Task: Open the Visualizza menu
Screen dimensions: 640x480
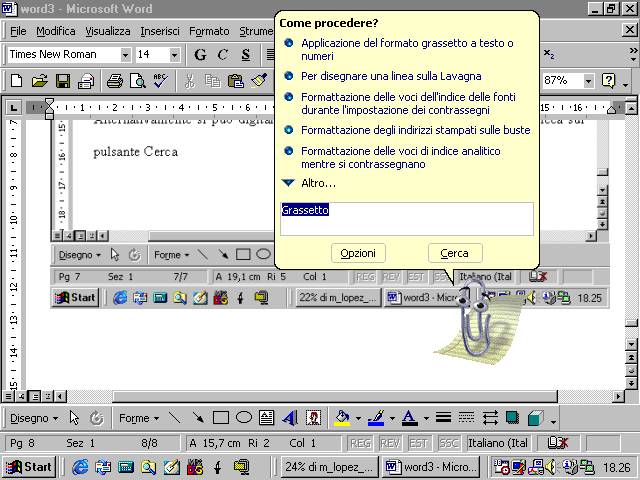Action: 108,31
